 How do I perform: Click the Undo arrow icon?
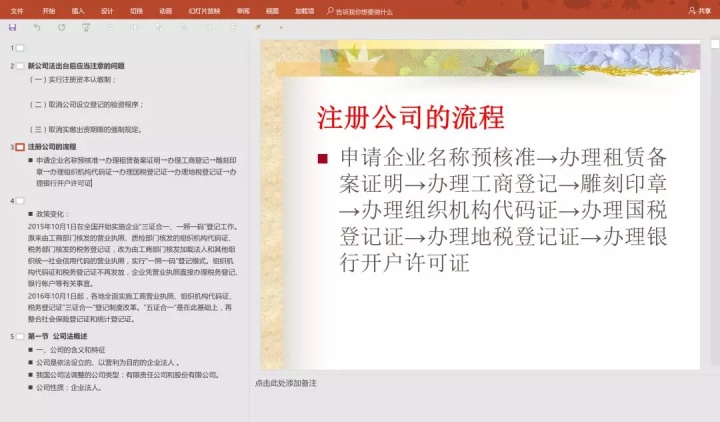click(x=37, y=28)
